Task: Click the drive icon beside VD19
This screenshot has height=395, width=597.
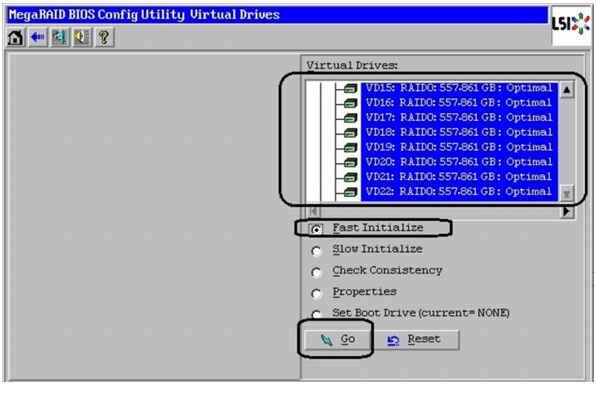Action: (350, 148)
